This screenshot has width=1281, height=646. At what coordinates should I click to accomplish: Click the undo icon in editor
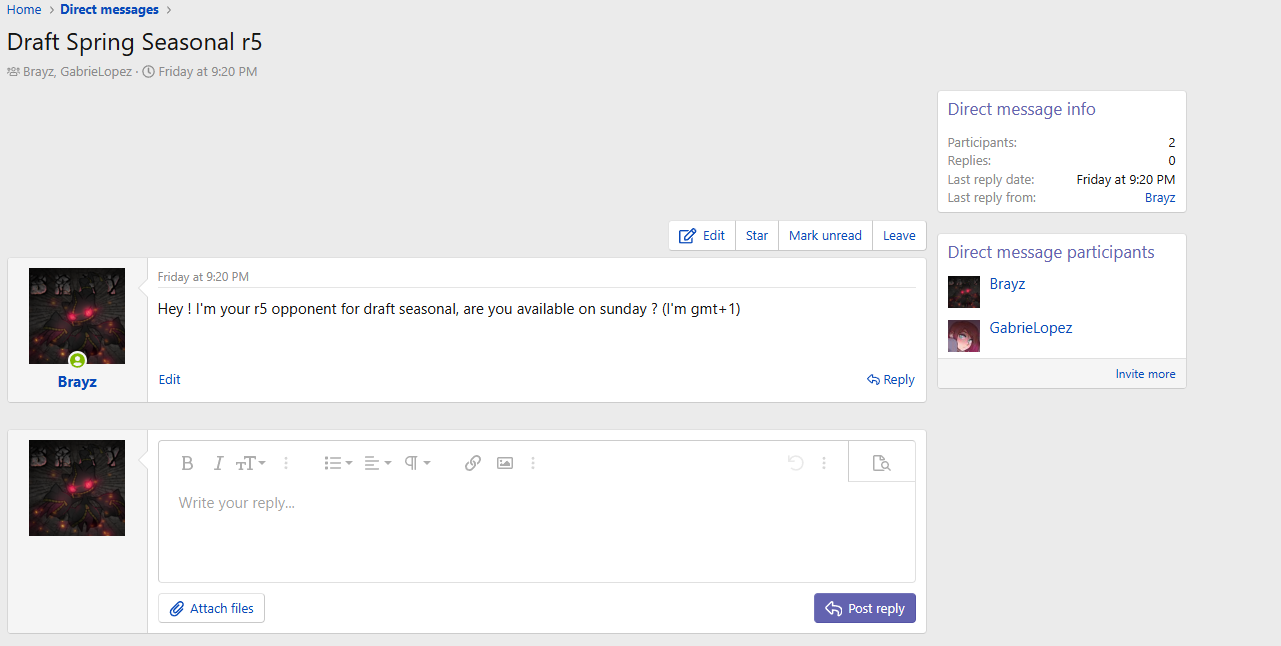(796, 463)
